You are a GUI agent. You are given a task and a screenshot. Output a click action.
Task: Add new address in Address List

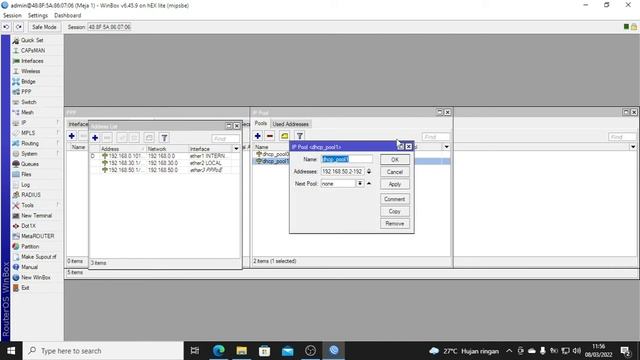tap(95, 138)
